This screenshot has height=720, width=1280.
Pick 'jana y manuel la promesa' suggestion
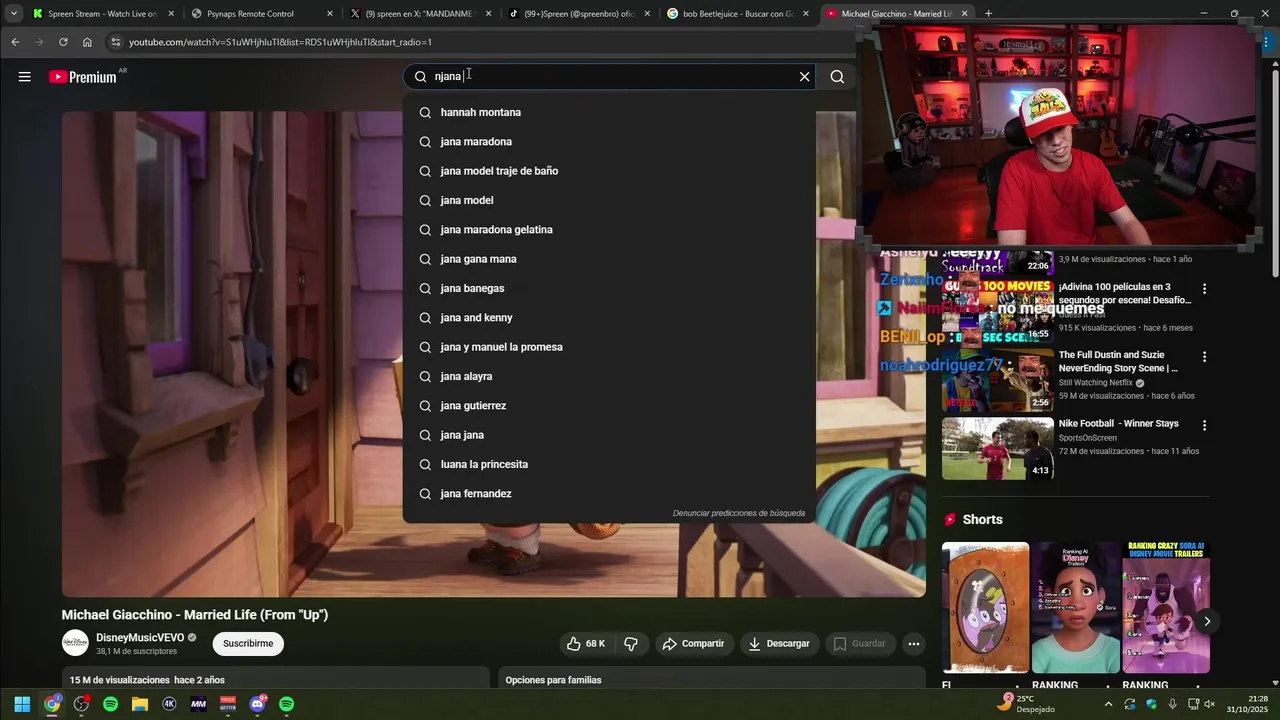click(x=609, y=347)
